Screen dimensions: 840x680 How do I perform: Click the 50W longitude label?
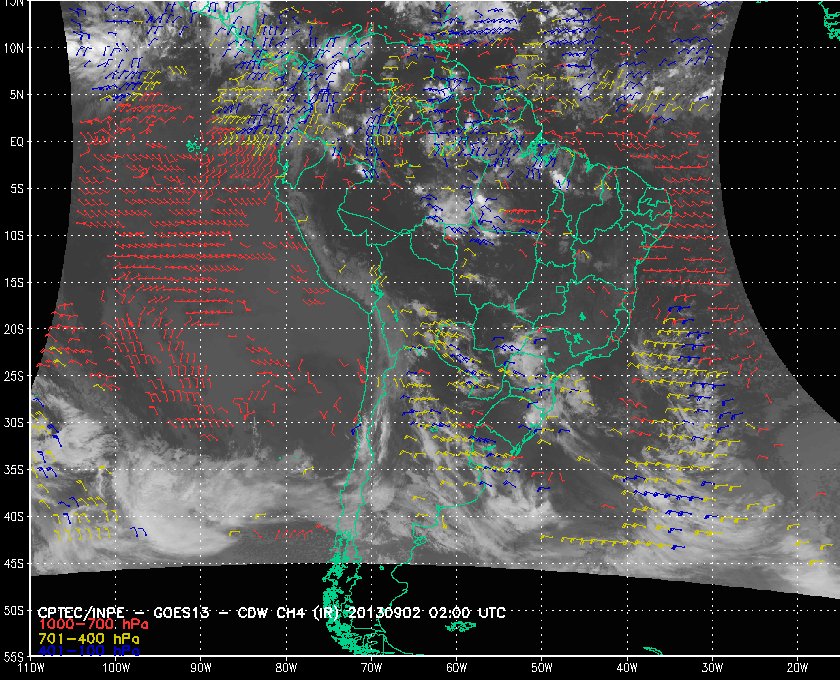pos(542,668)
